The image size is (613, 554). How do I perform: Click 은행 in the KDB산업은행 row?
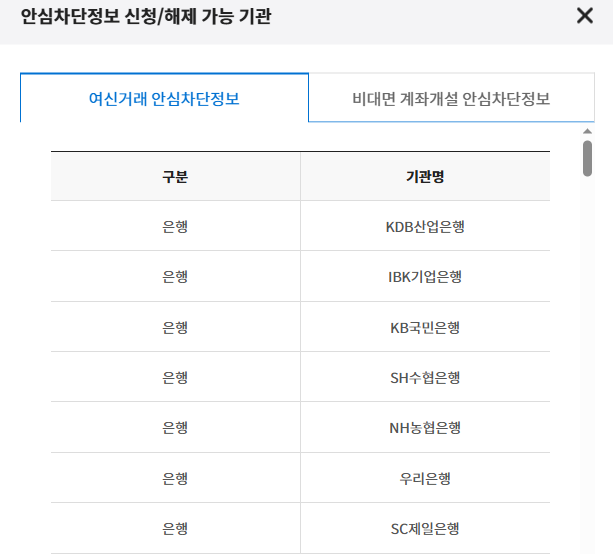[175, 226]
